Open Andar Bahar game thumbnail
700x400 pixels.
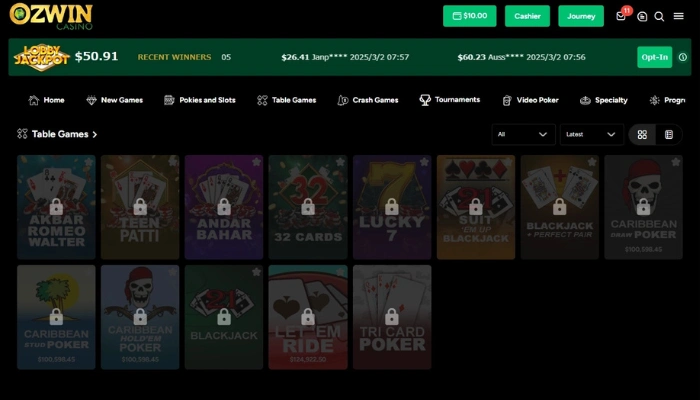point(224,207)
